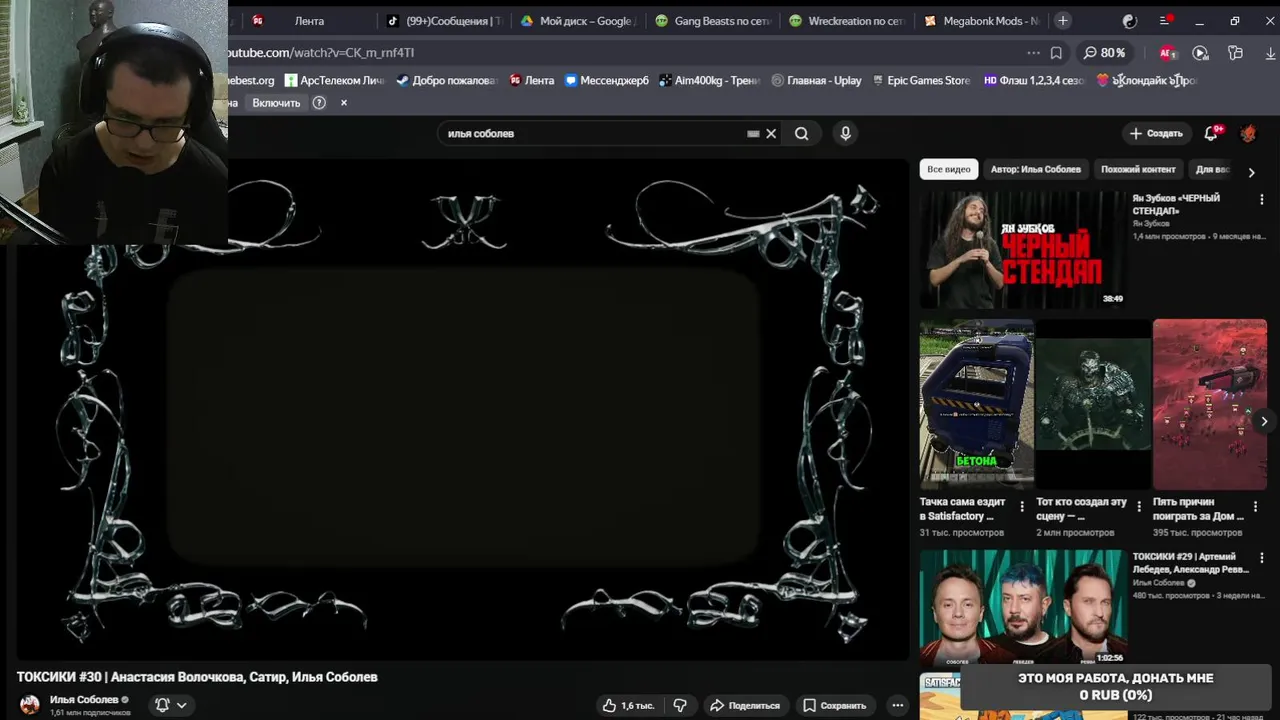Select the Автор: Илья Соболев chip
1280x720 pixels.
coord(1035,170)
